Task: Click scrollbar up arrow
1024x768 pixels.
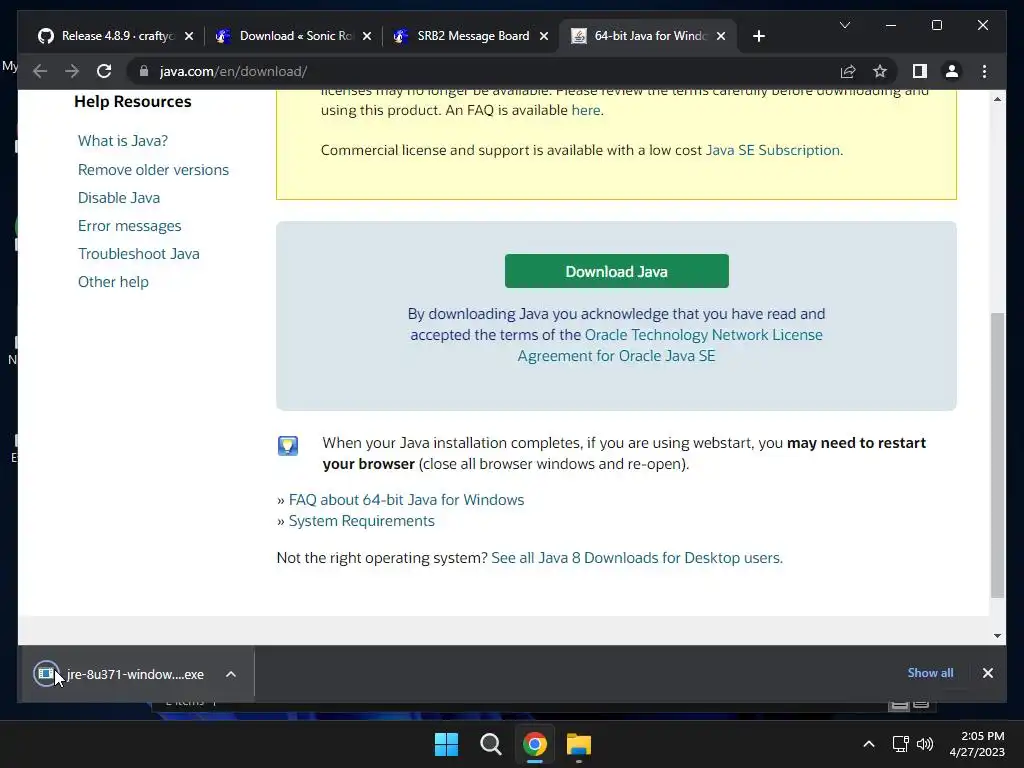Action: click(x=997, y=99)
